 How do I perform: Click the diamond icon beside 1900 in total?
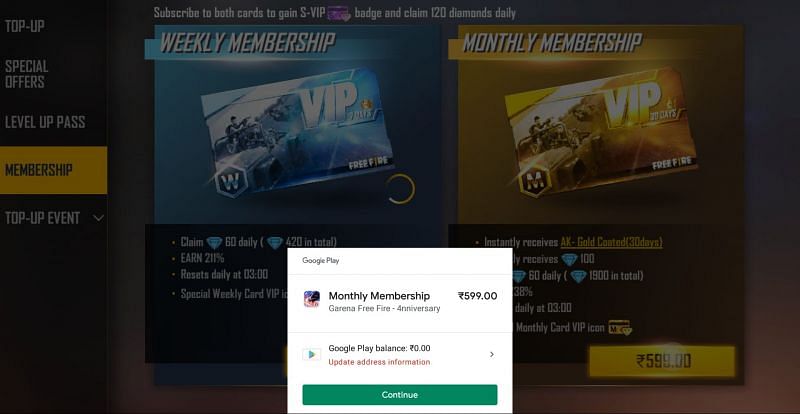pos(579,277)
